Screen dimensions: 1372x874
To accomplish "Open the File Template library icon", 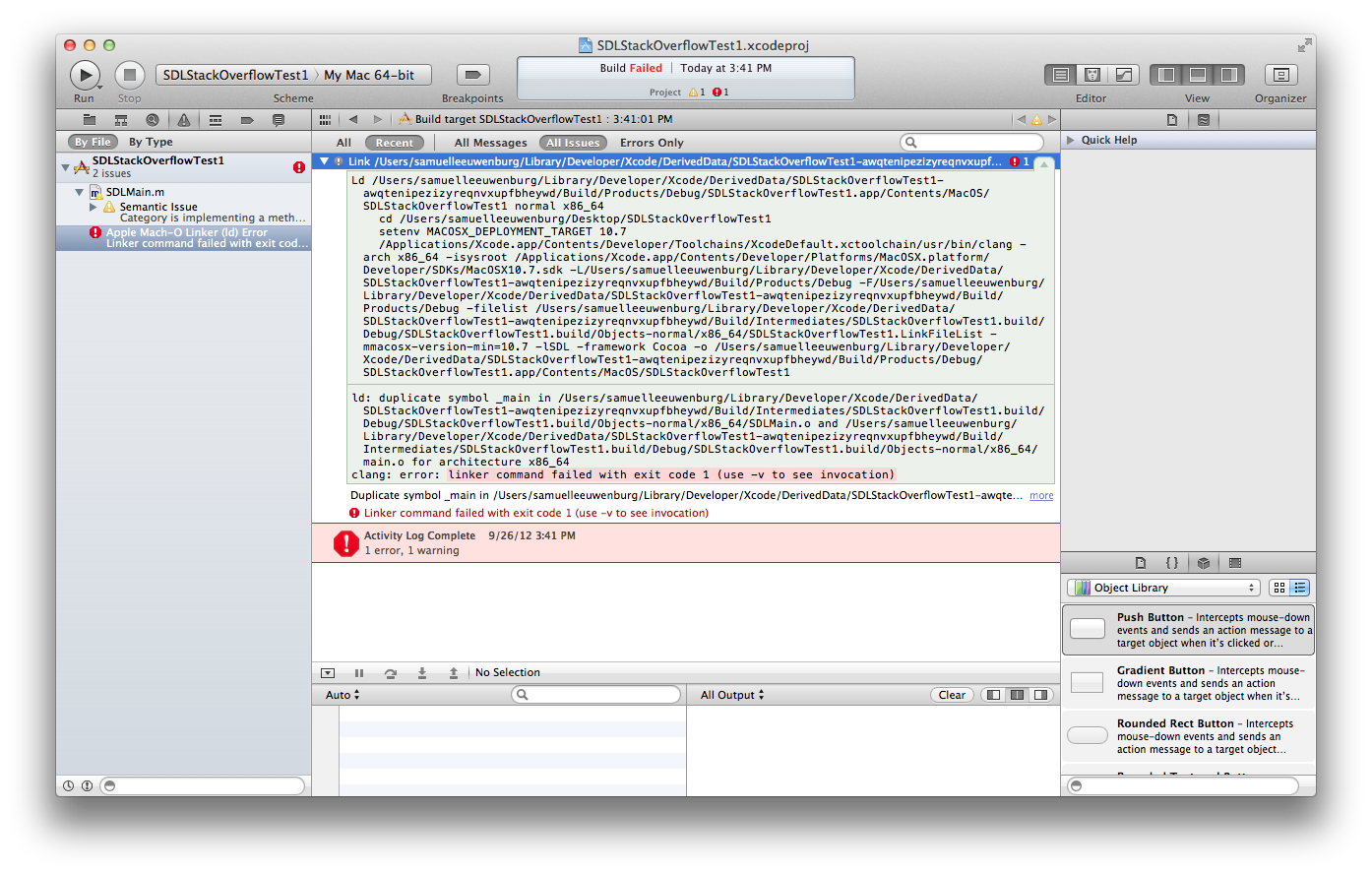I will tap(1141, 563).
